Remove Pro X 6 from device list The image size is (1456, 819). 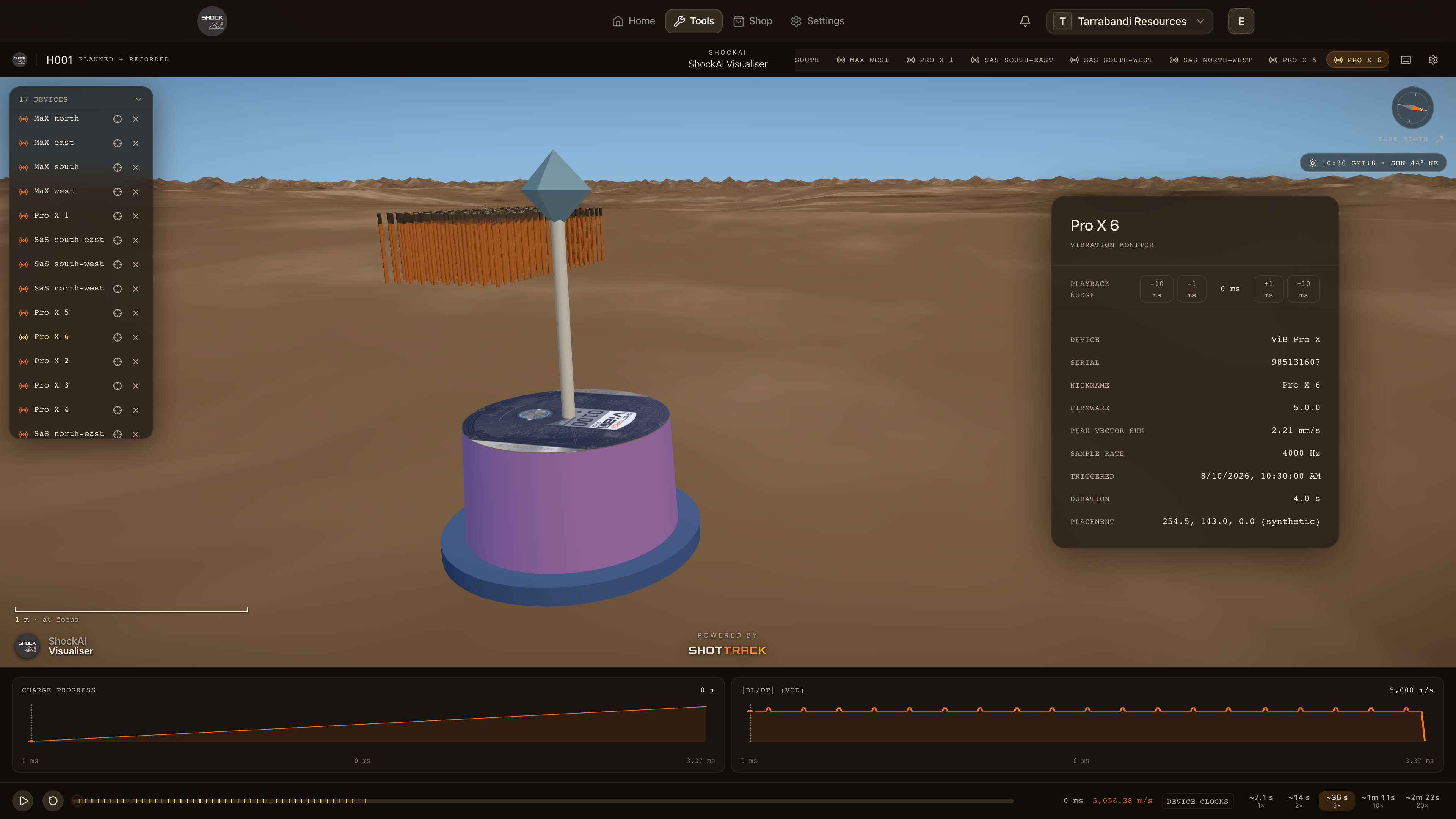coord(136,337)
